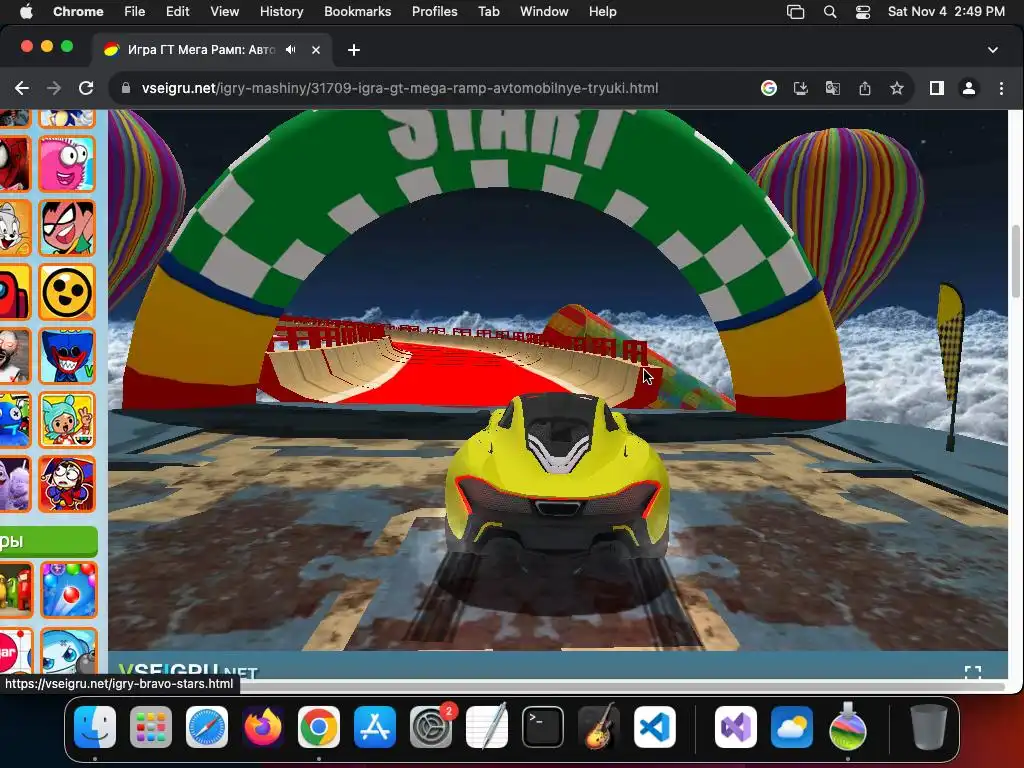1024x768 pixels.
Task: Open the Window menu
Action: click(544, 12)
